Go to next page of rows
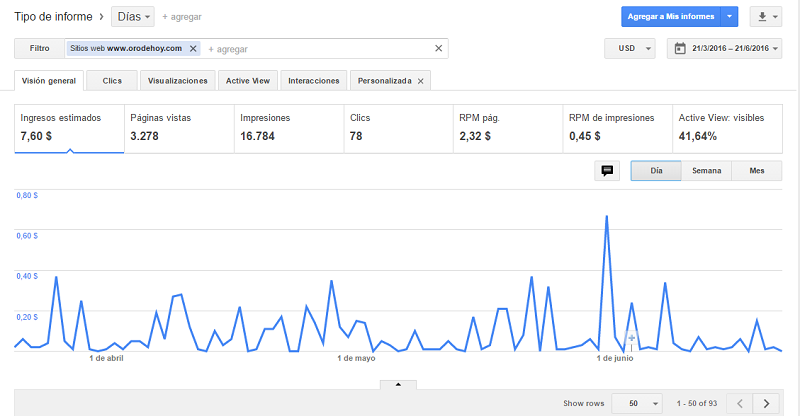 point(766,403)
